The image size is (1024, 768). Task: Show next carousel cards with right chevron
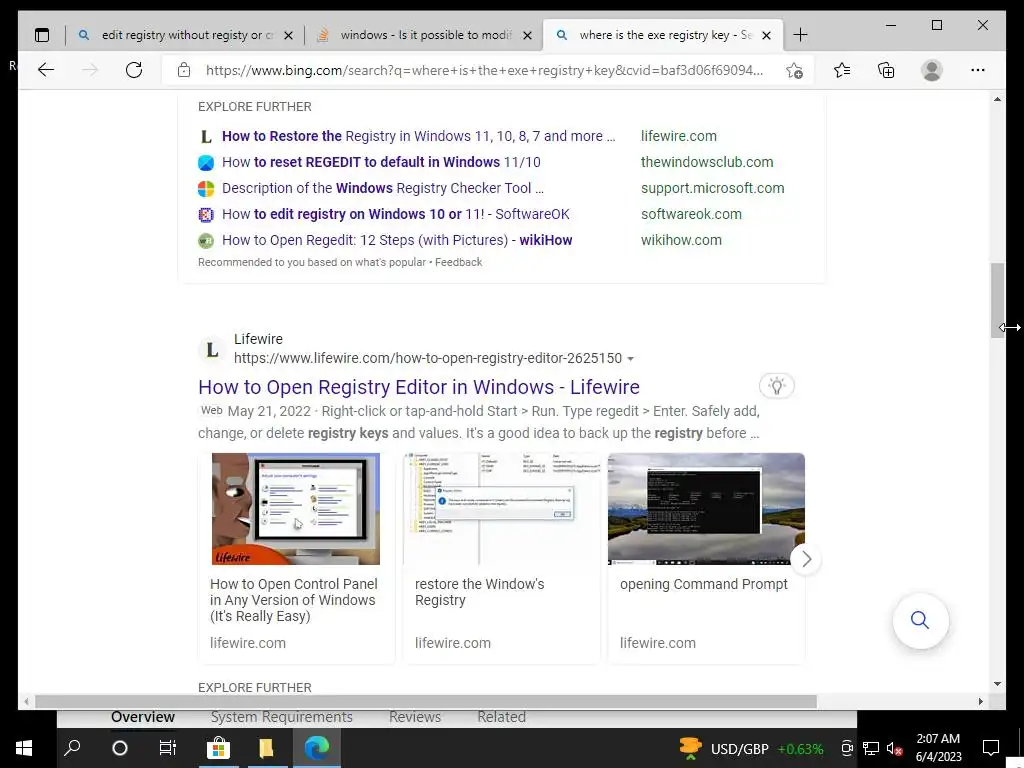click(x=806, y=559)
